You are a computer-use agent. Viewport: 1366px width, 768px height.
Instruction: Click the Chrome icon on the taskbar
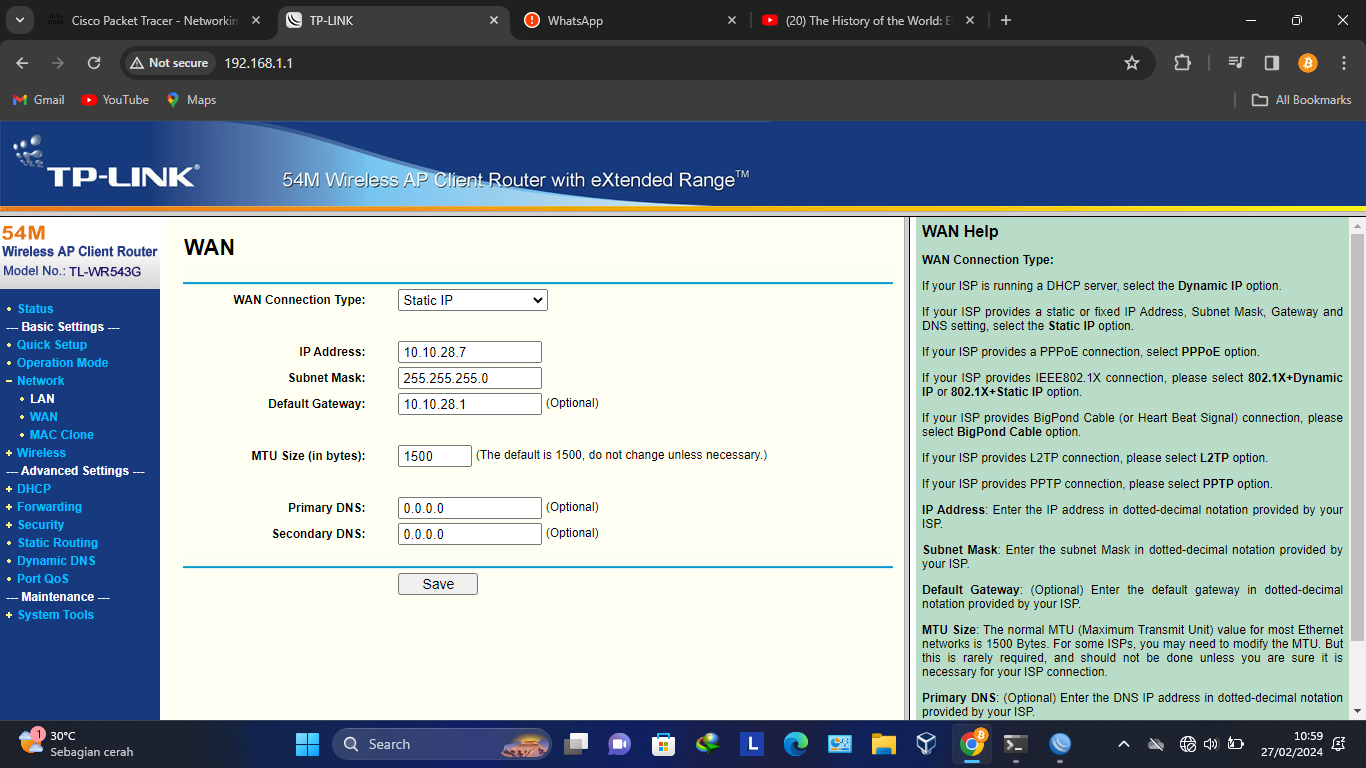point(971,744)
